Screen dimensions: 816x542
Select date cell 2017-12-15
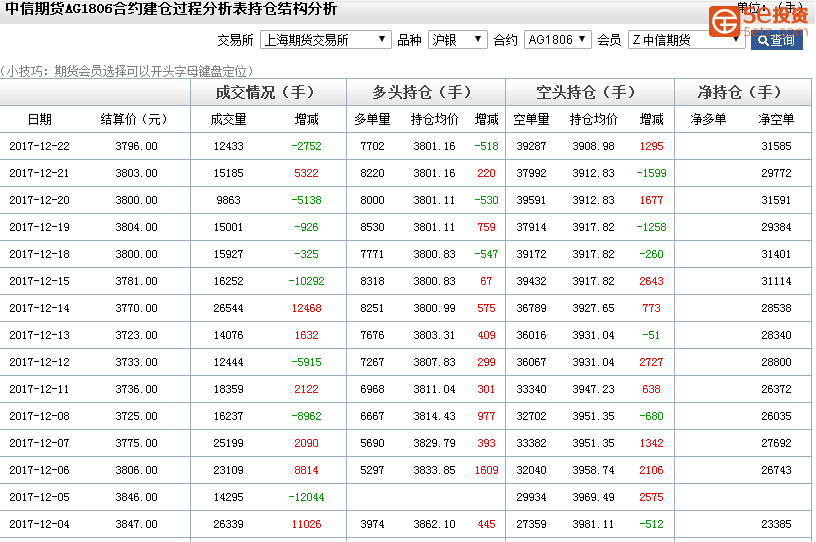[x=39, y=281]
